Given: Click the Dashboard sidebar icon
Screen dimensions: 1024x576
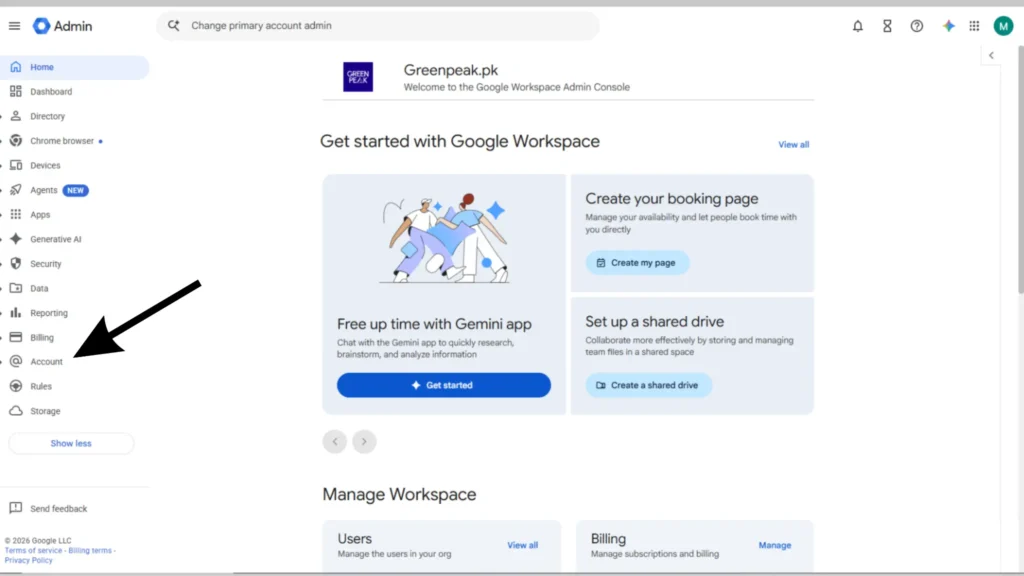Looking at the screenshot, I should [x=16, y=91].
